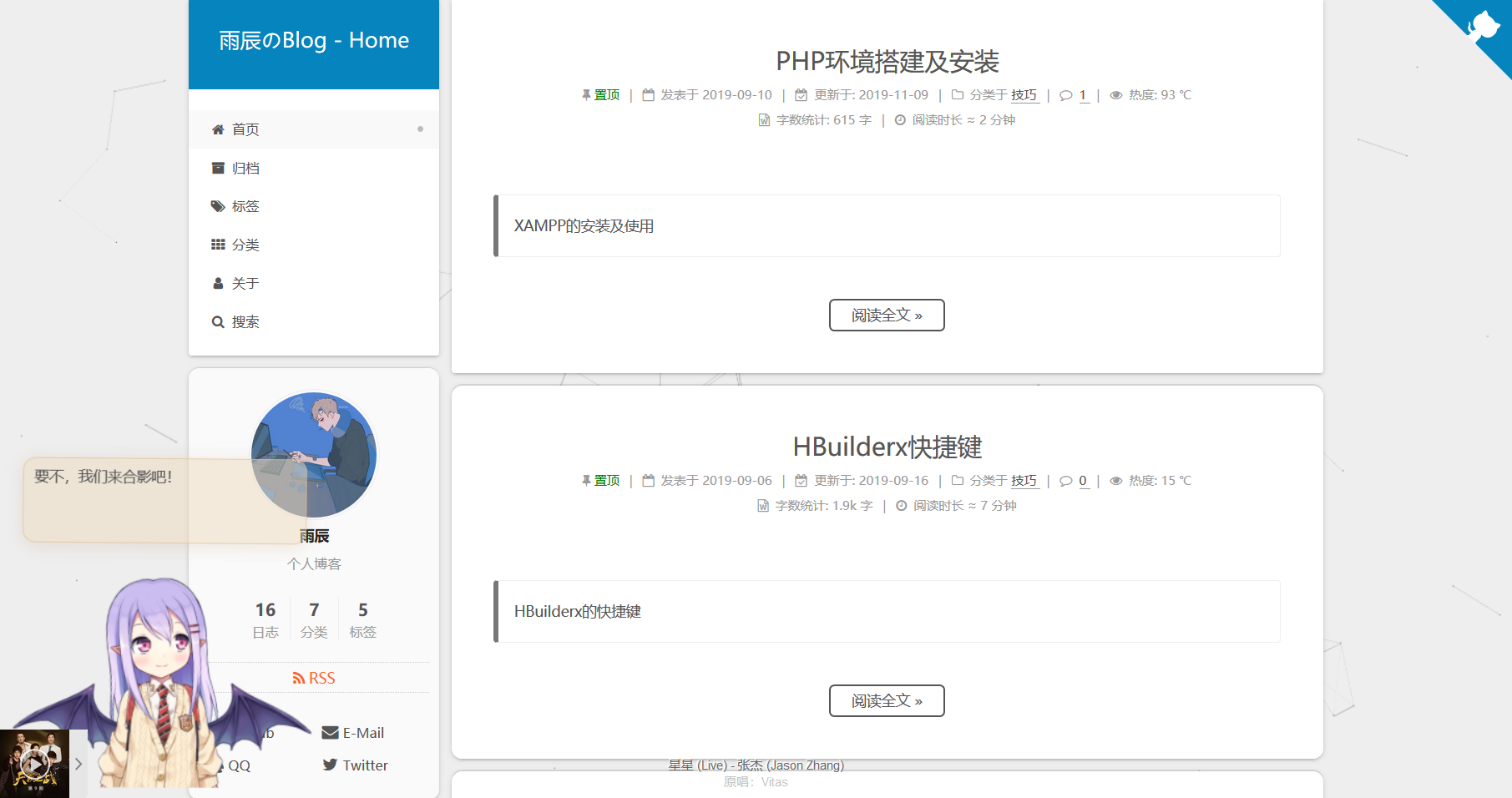The image size is (1512, 798).
Task: Open the PHP环境搭建及安装 post title
Action: click(x=887, y=61)
